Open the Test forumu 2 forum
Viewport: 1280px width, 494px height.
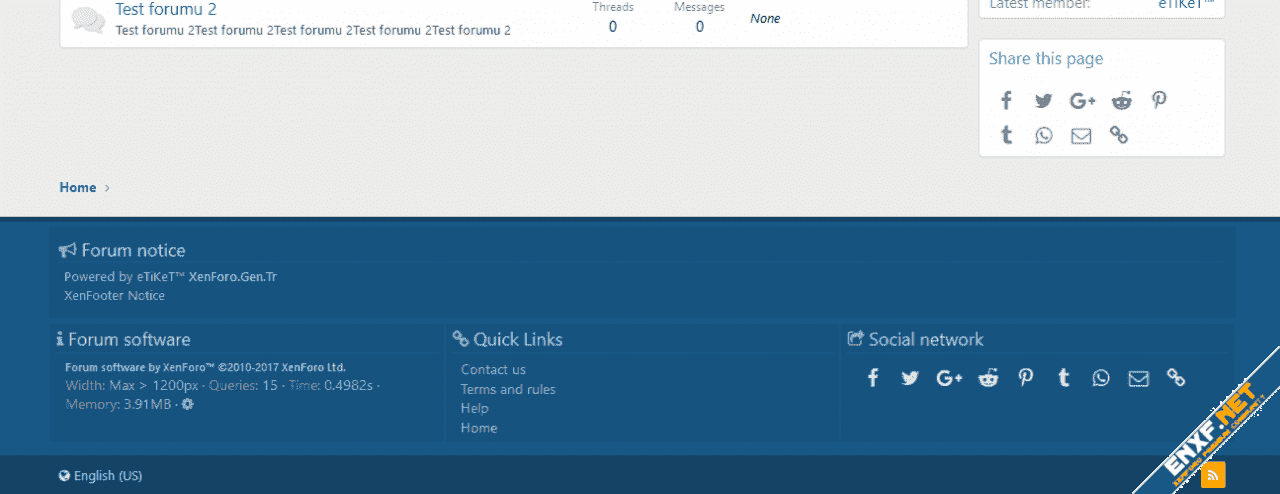166,10
